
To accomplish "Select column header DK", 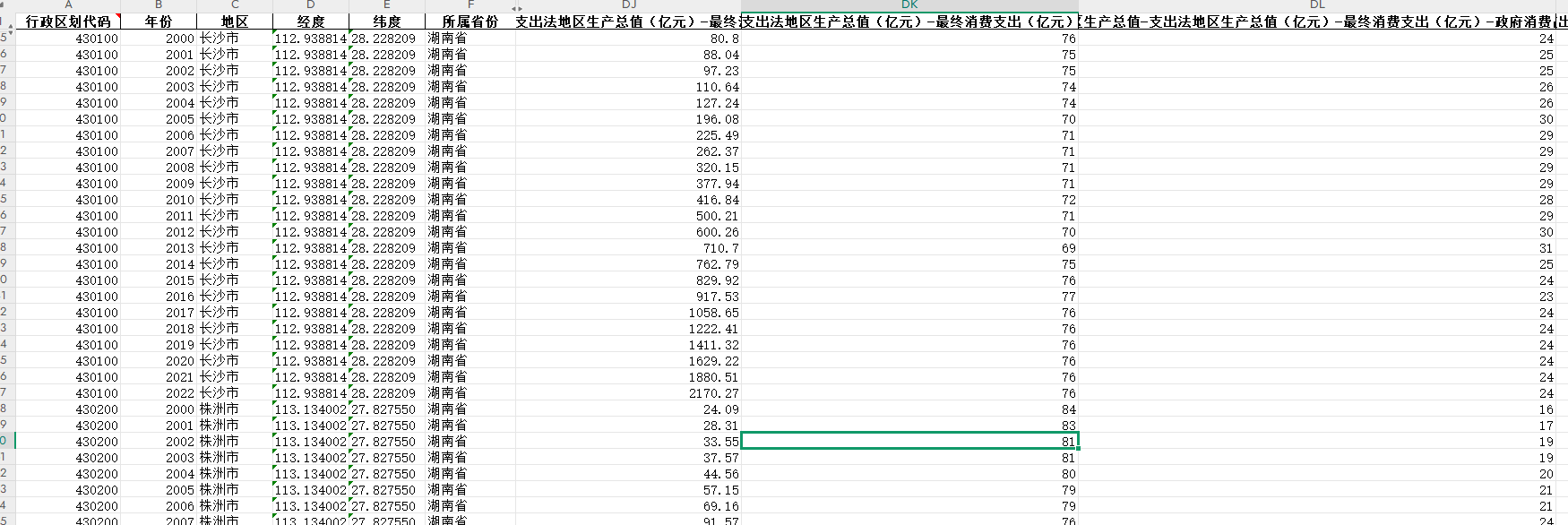I will click(x=909, y=4).
